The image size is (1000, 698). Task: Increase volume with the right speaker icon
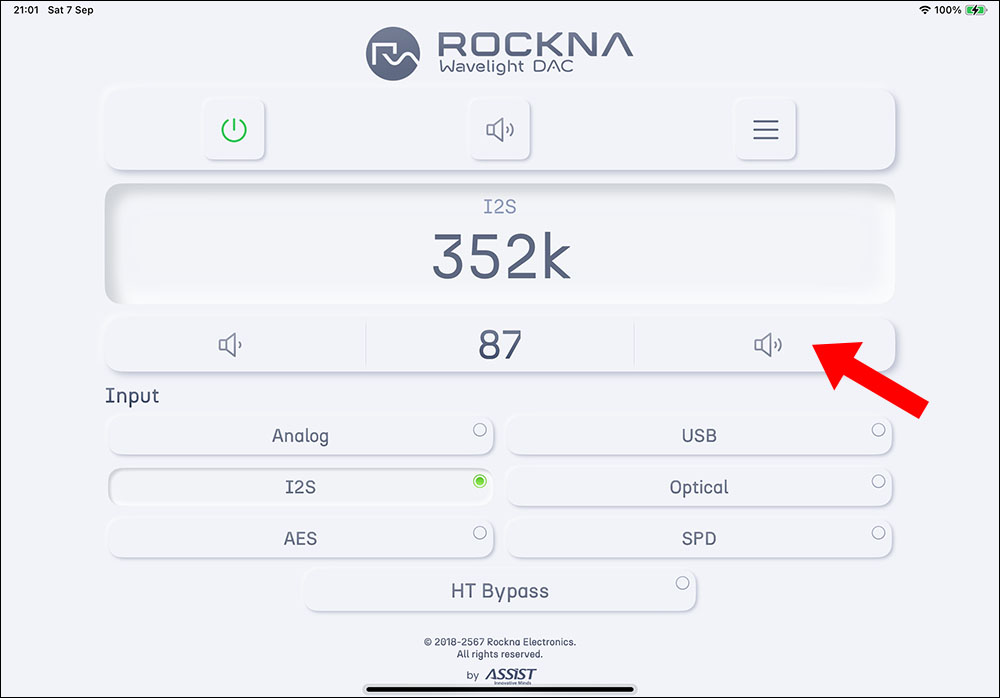pos(767,346)
